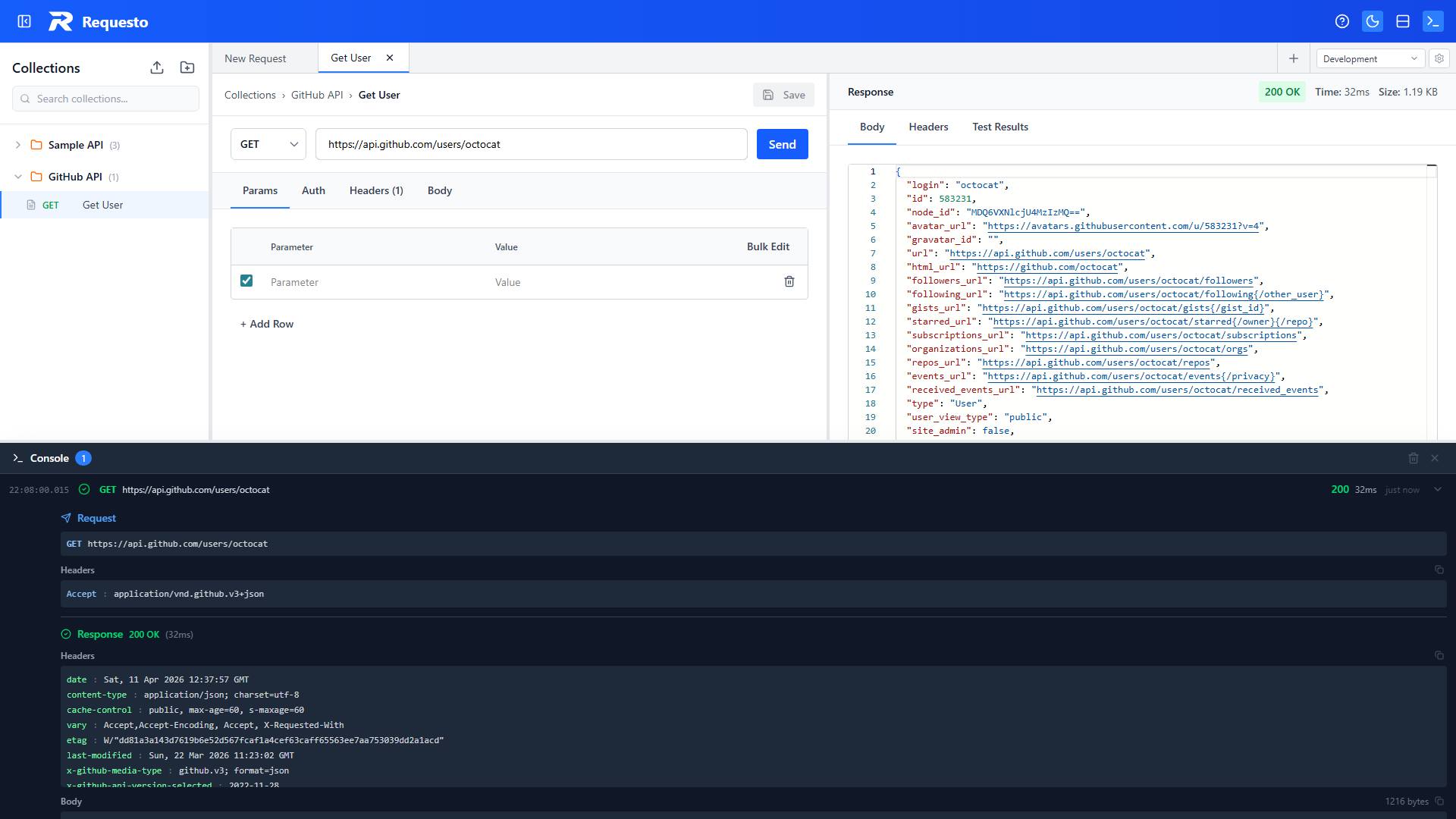Open the Auth tab
The width and height of the screenshot is (1456, 819).
[x=313, y=190]
